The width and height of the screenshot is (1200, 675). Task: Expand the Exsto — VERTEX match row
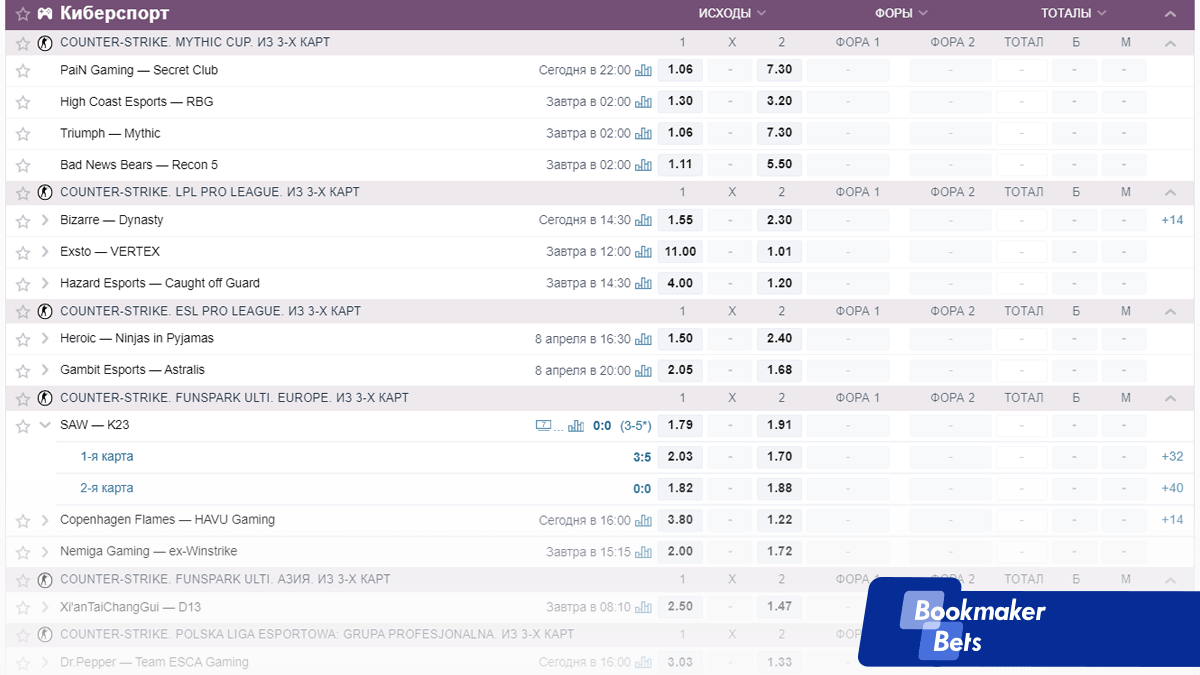click(x=45, y=252)
